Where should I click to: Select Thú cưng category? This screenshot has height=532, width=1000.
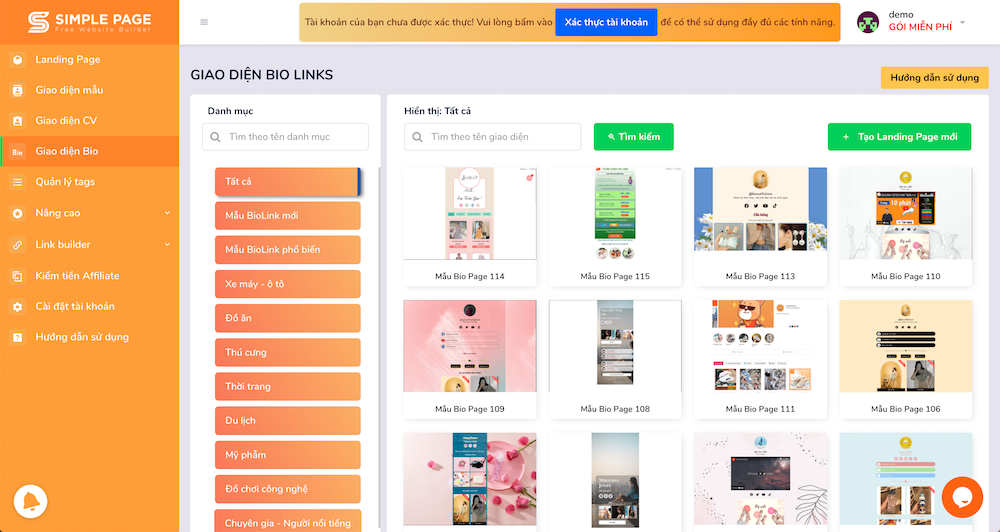(x=288, y=352)
